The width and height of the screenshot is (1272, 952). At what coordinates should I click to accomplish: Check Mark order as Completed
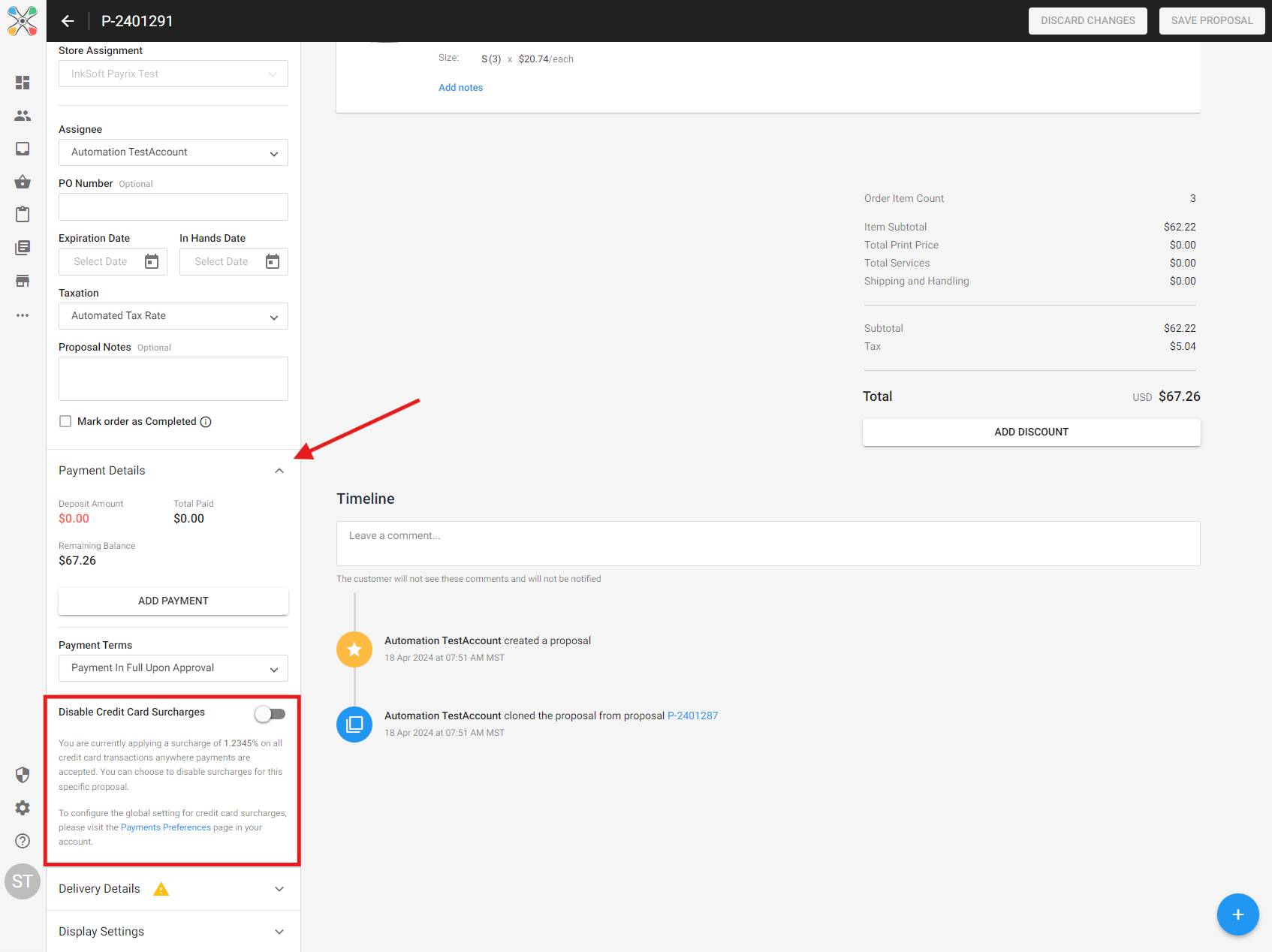[x=65, y=421]
